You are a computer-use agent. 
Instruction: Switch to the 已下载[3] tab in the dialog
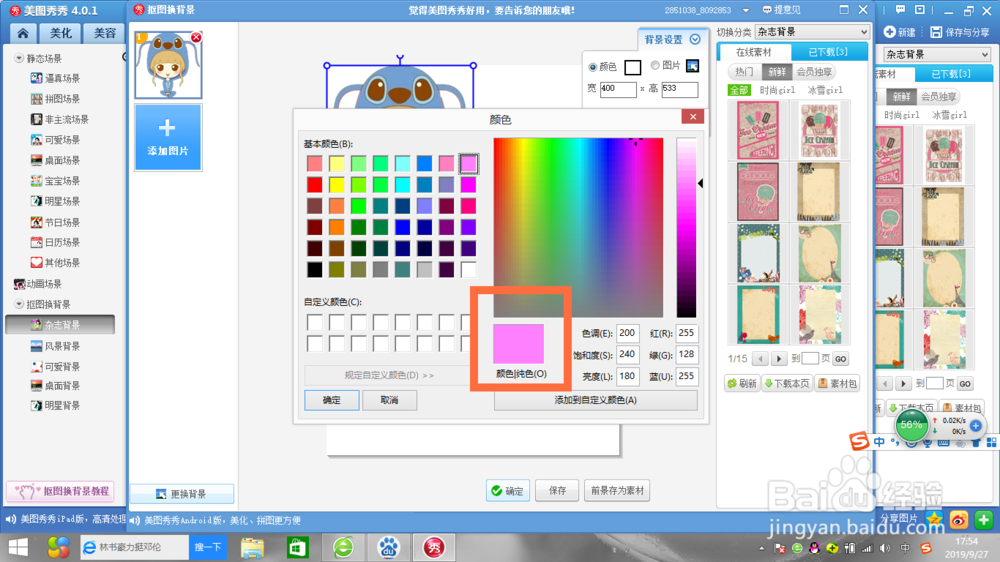[x=828, y=52]
